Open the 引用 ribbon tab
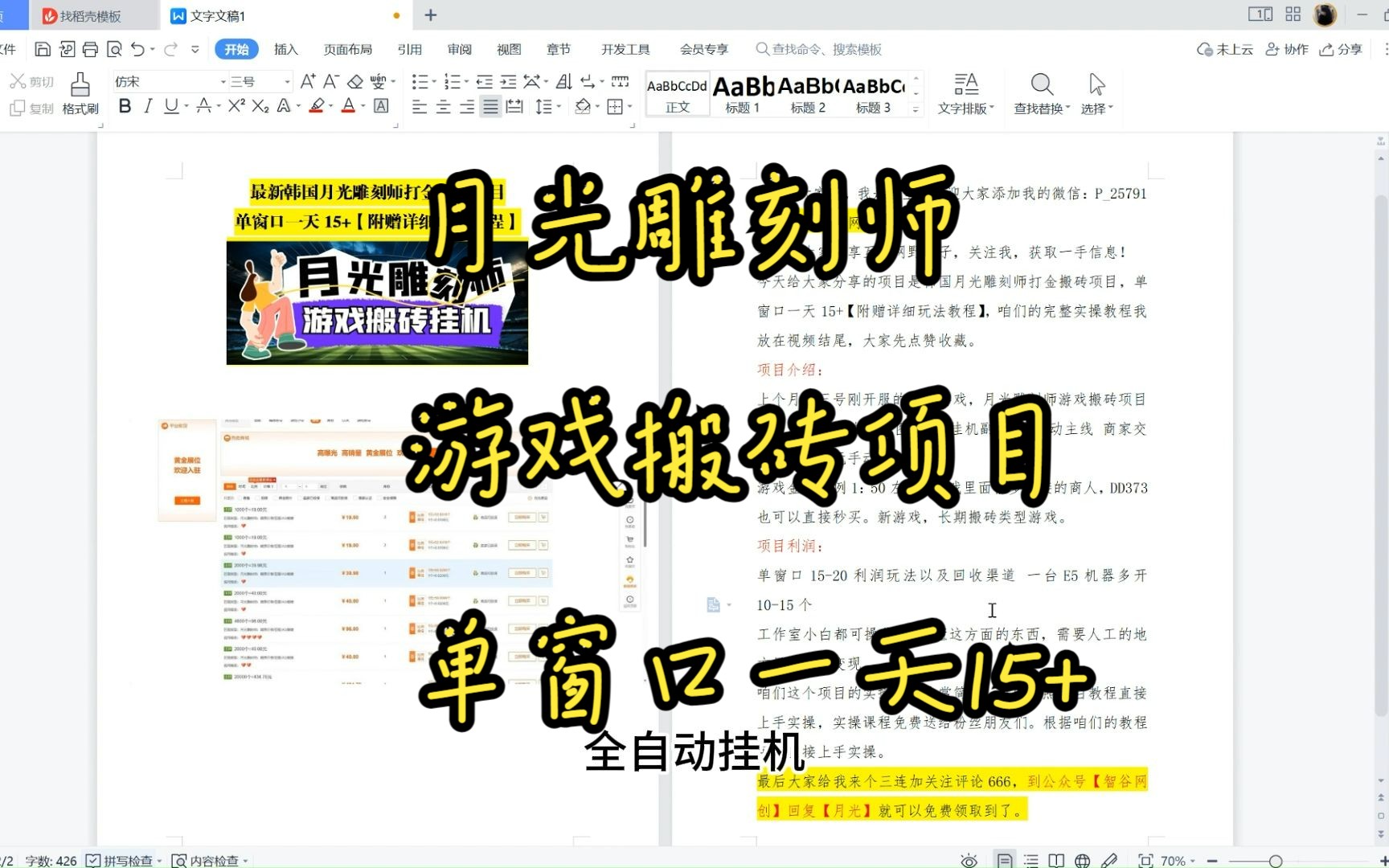 409,49
